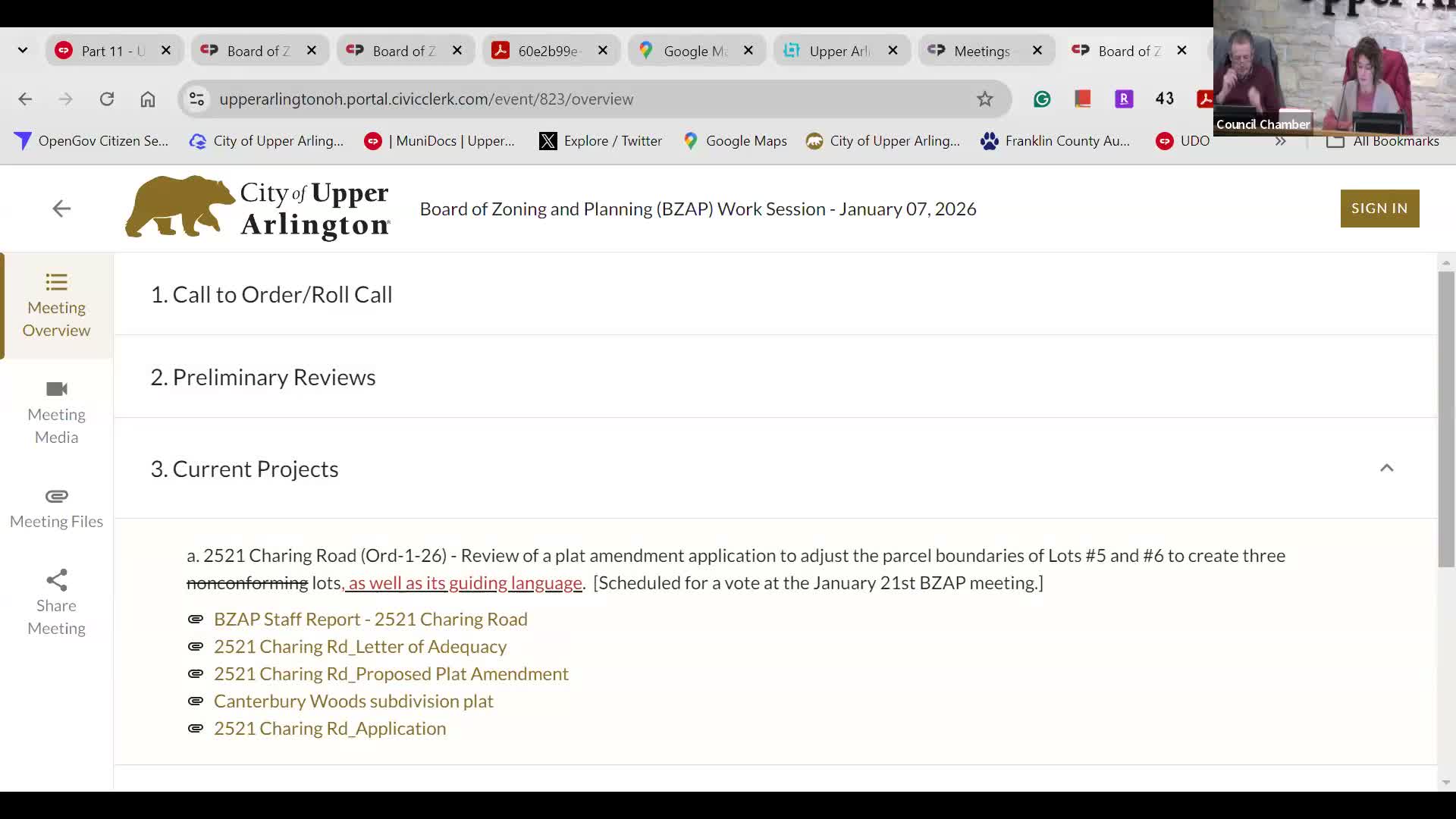Collapse the Current Projects section chevron
The image size is (1456, 819).
tap(1386, 468)
